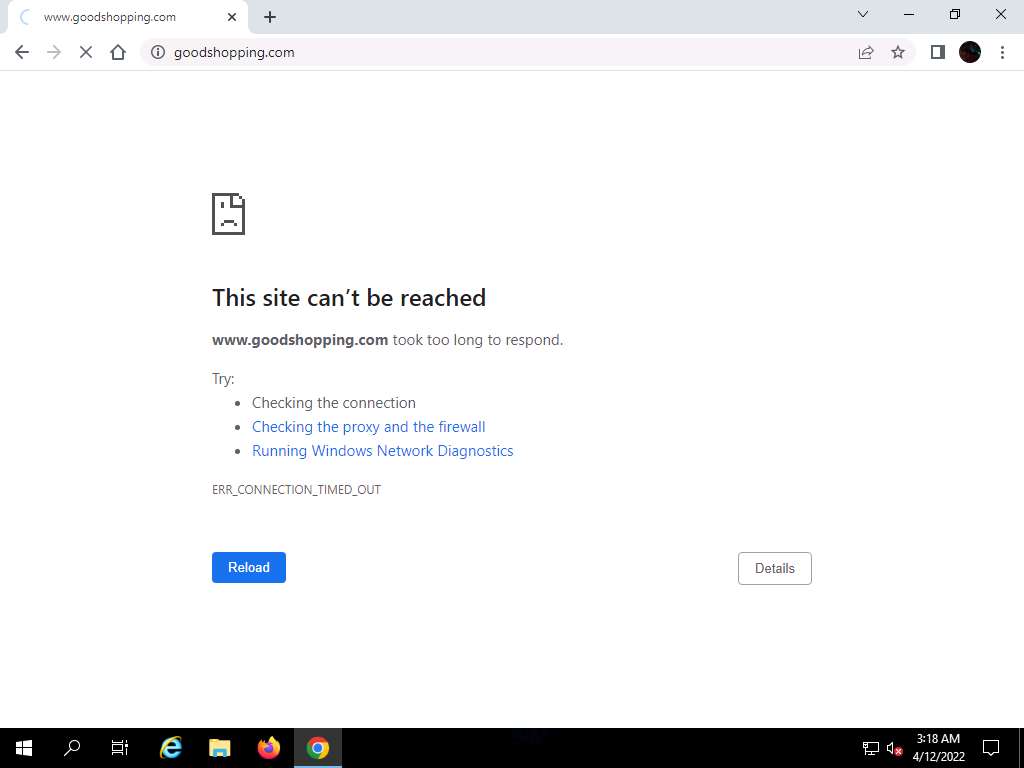View site information icon in address bar
Screen dimensions: 1024x768
(x=157, y=52)
